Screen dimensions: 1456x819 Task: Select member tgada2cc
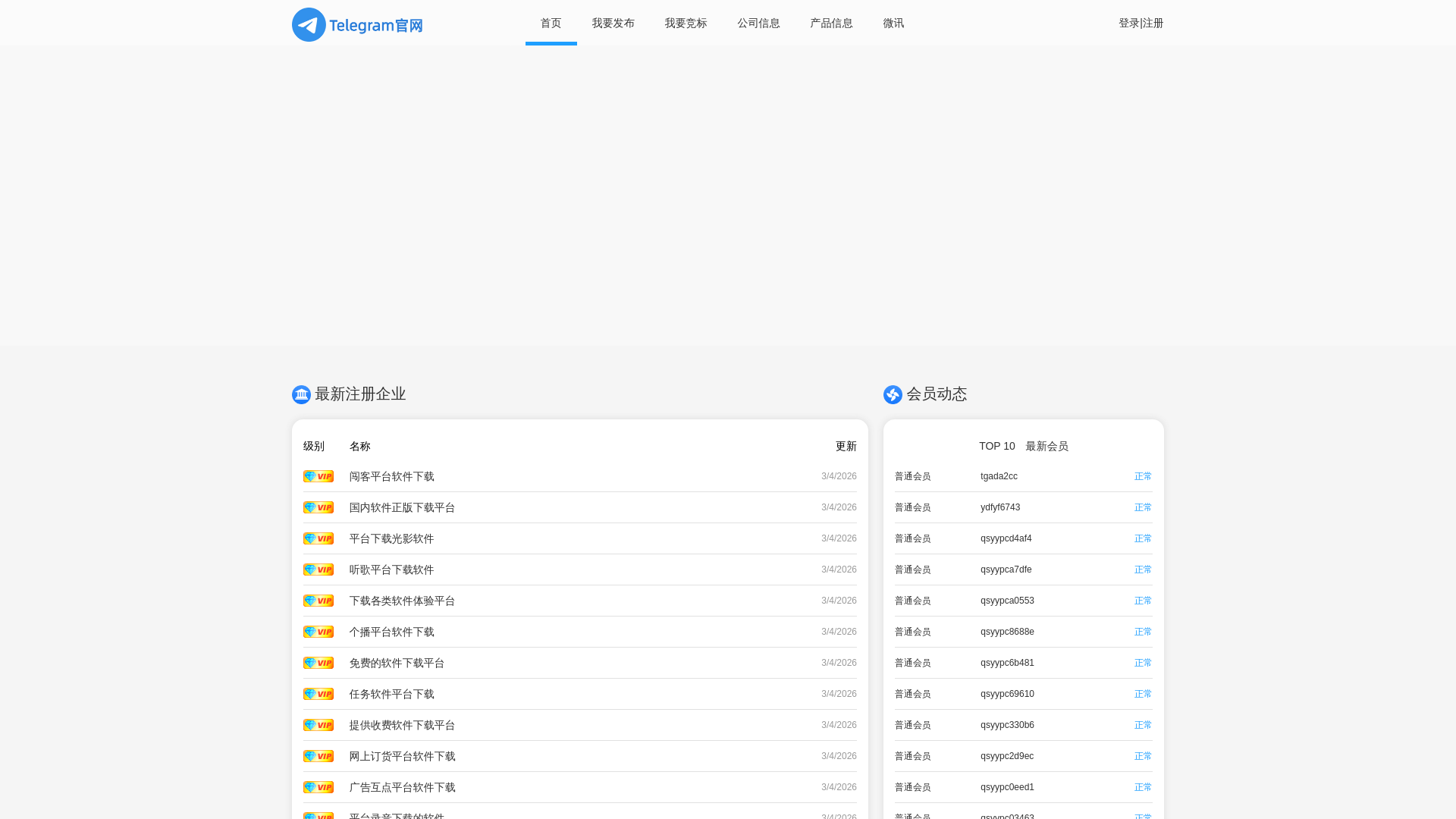coord(999,476)
